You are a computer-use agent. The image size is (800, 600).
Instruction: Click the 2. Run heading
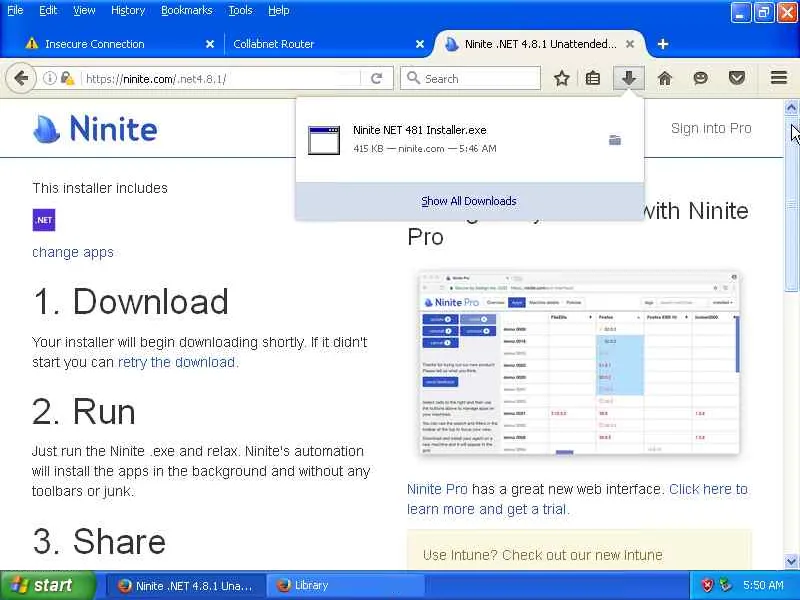click(x=84, y=411)
